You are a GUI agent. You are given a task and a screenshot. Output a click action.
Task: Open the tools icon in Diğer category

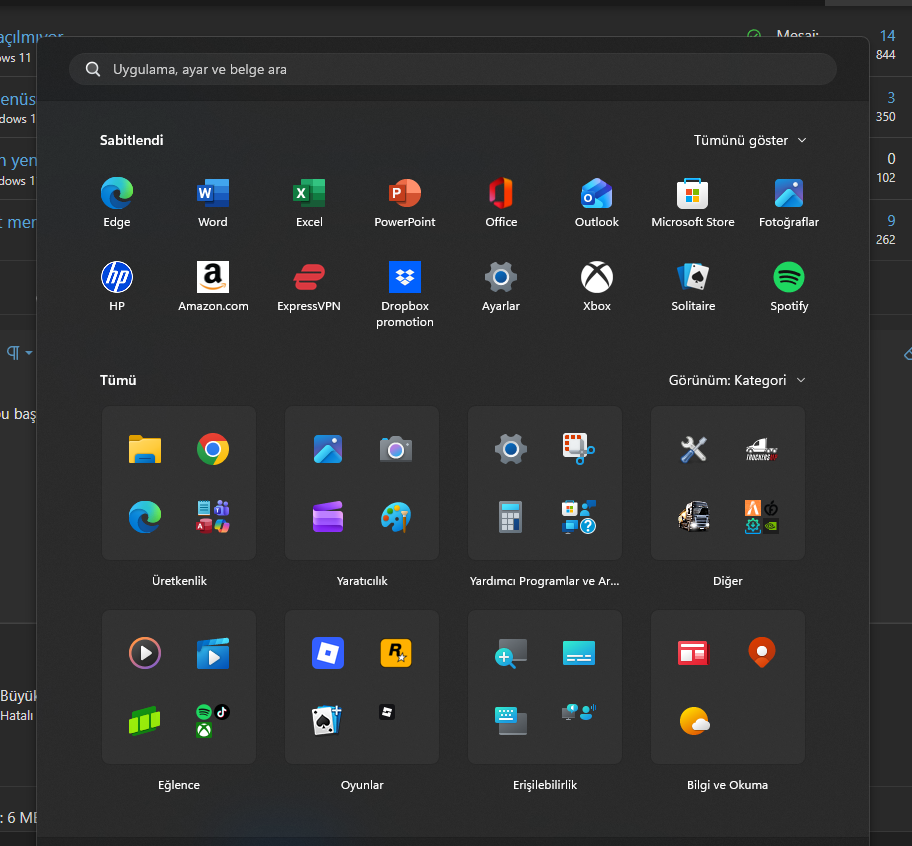coord(693,449)
